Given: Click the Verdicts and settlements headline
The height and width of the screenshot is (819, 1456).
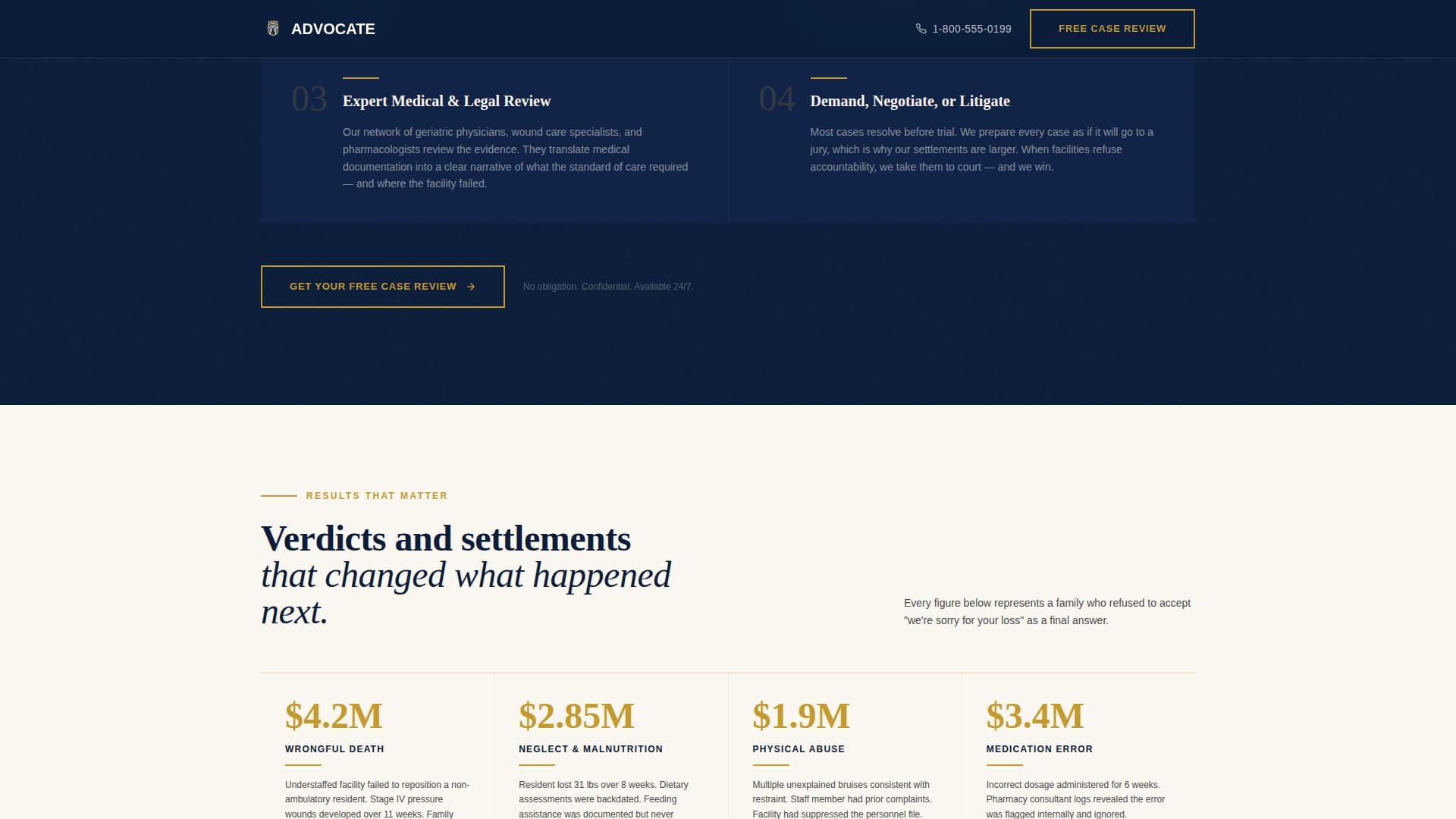Looking at the screenshot, I should (445, 538).
